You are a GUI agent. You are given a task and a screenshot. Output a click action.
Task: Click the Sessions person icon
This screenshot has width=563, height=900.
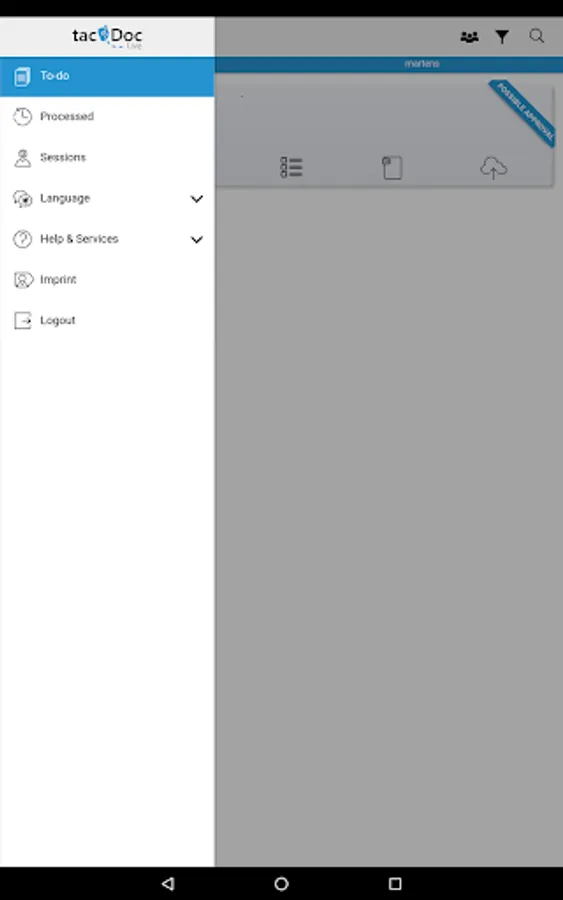[x=22, y=158]
